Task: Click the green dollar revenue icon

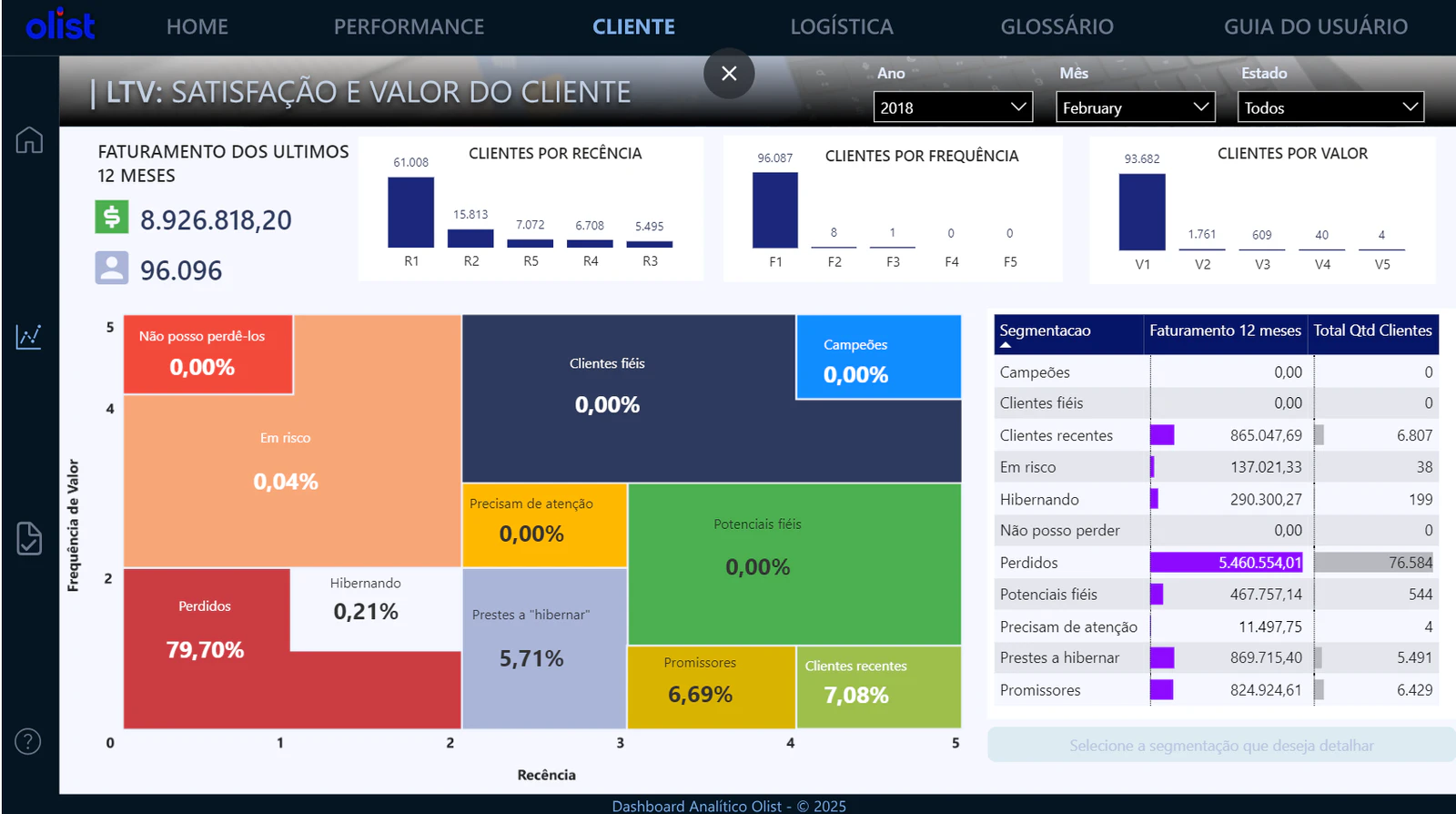Action: tap(111, 218)
